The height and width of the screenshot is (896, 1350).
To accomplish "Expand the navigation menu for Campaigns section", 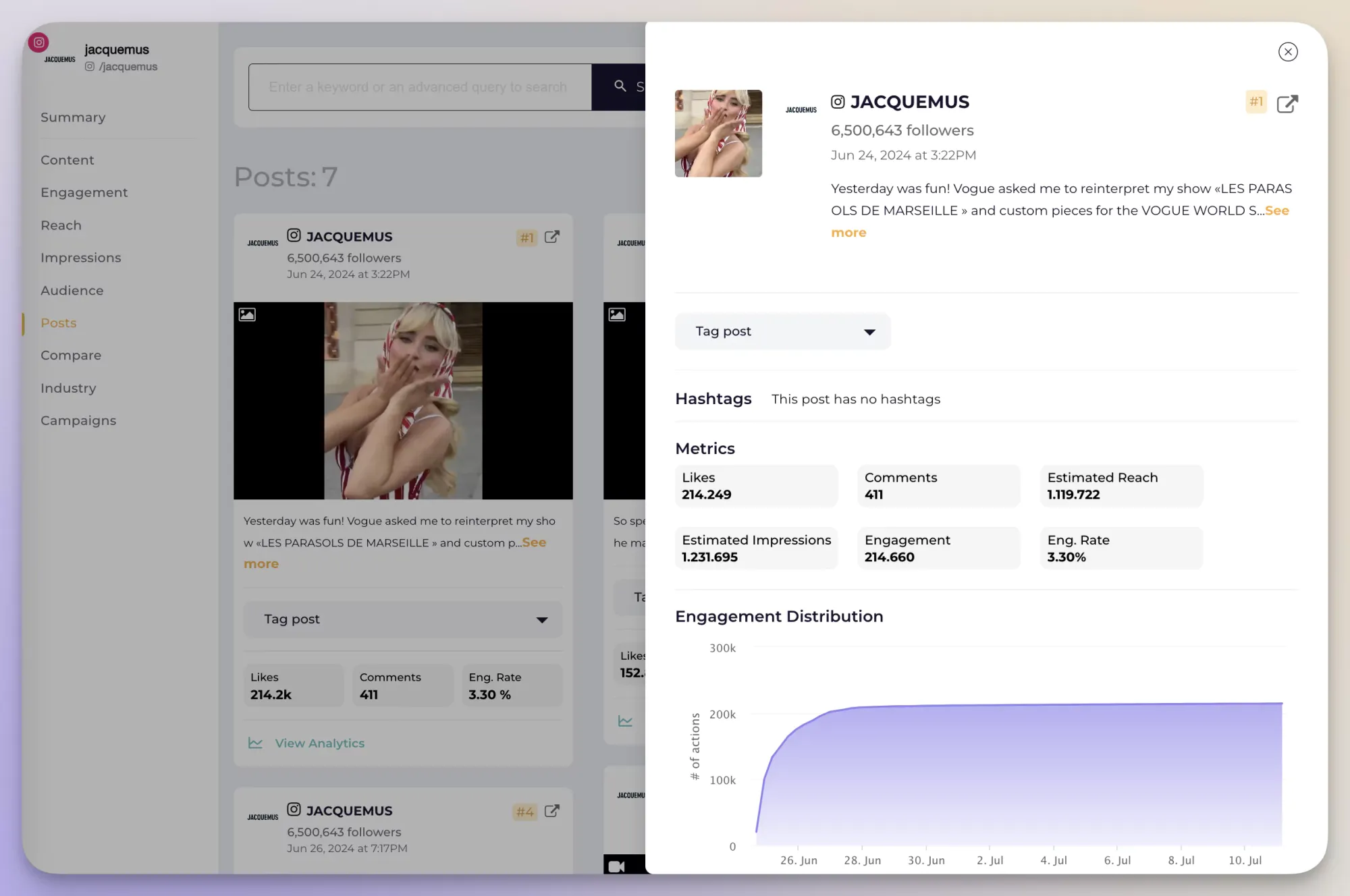I will 79,420.
